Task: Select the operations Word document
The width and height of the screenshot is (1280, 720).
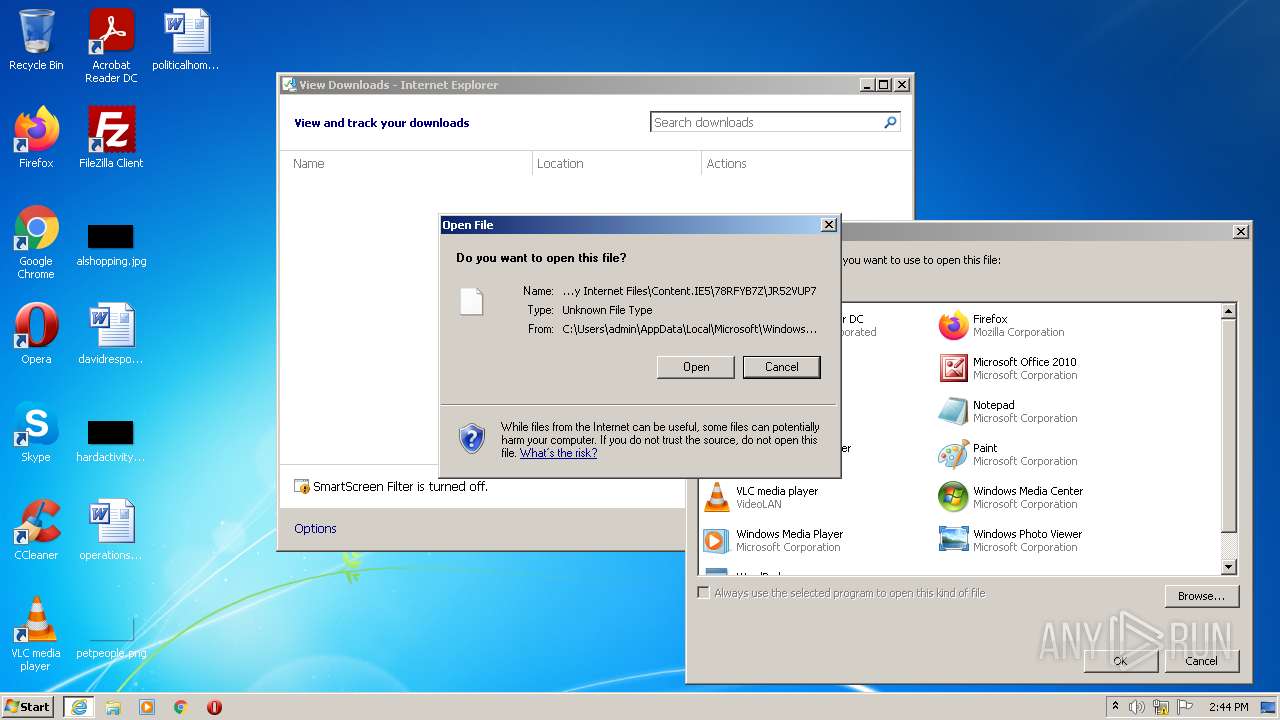Action: 111,530
